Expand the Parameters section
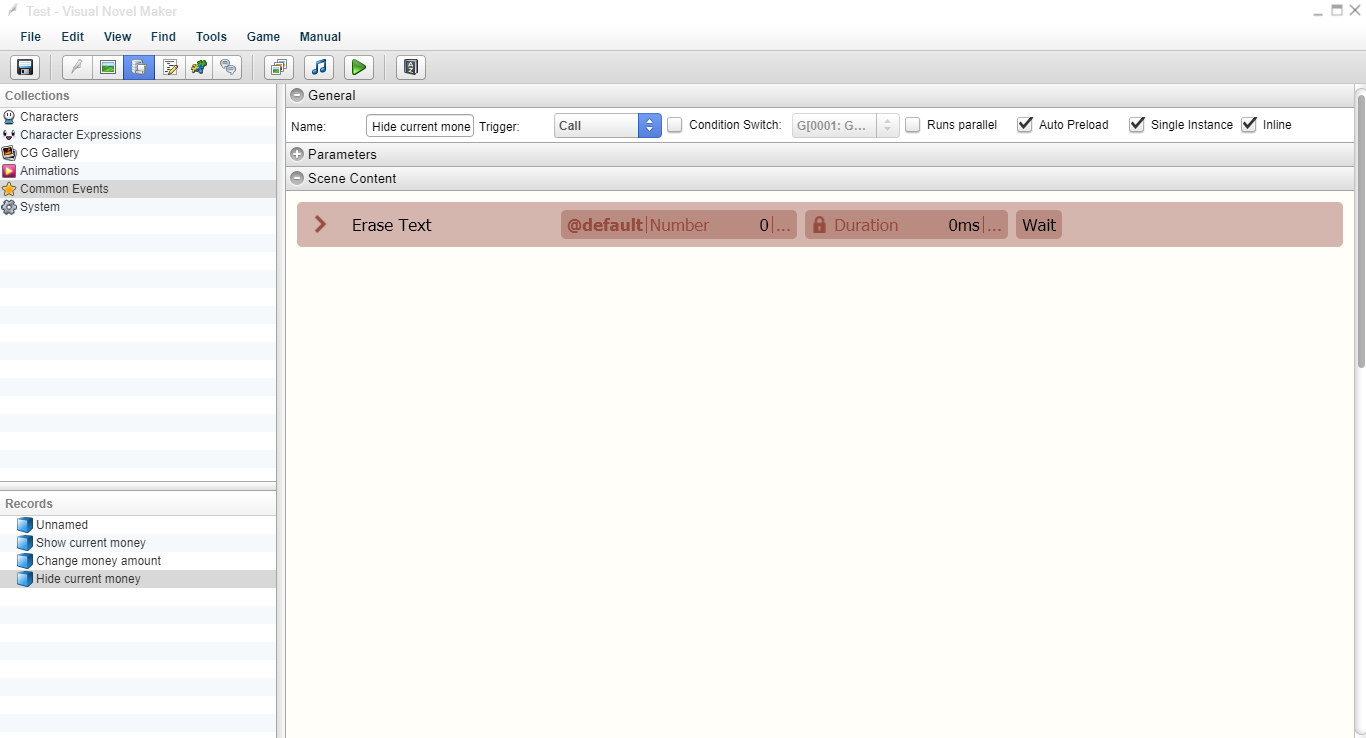The height and width of the screenshot is (738, 1366). tap(297, 155)
